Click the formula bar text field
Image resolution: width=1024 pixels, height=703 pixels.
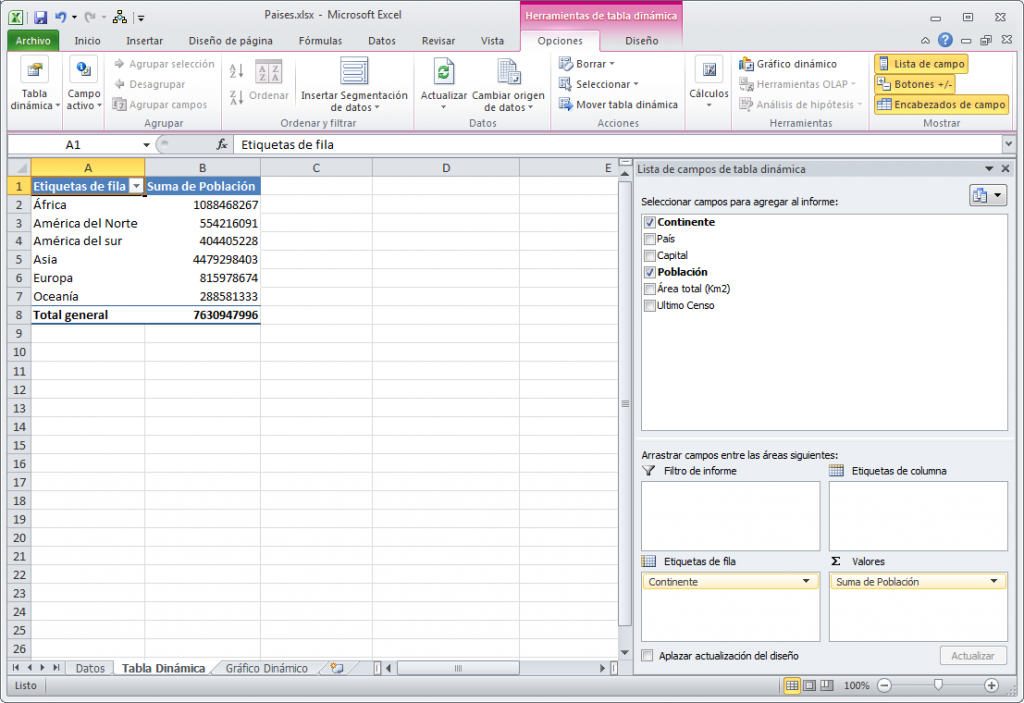coord(617,144)
